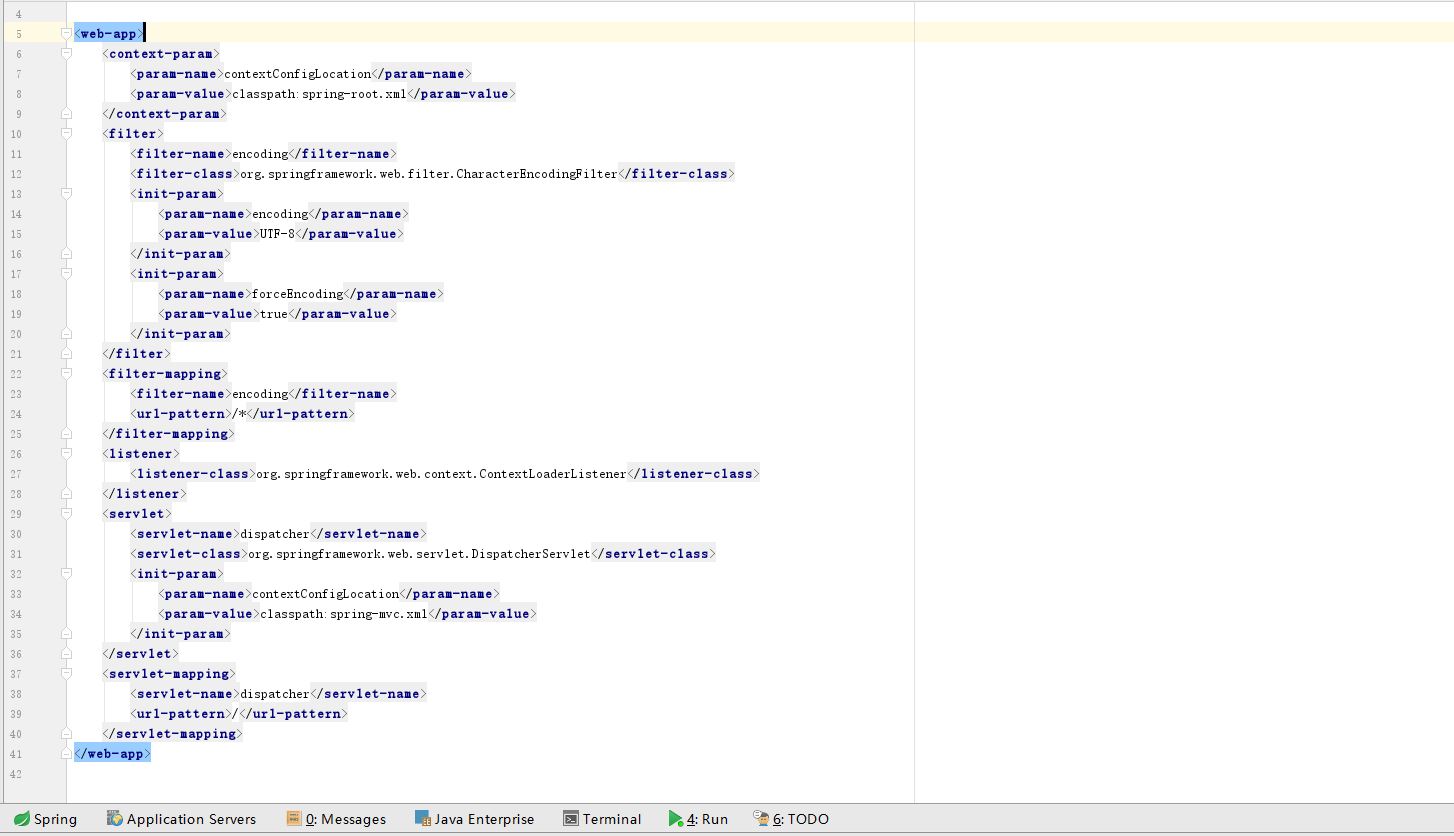This screenshot has height=836, width=1454.
Task: Click the closing </servlet> tag on line 36
Action: [141, 654]
